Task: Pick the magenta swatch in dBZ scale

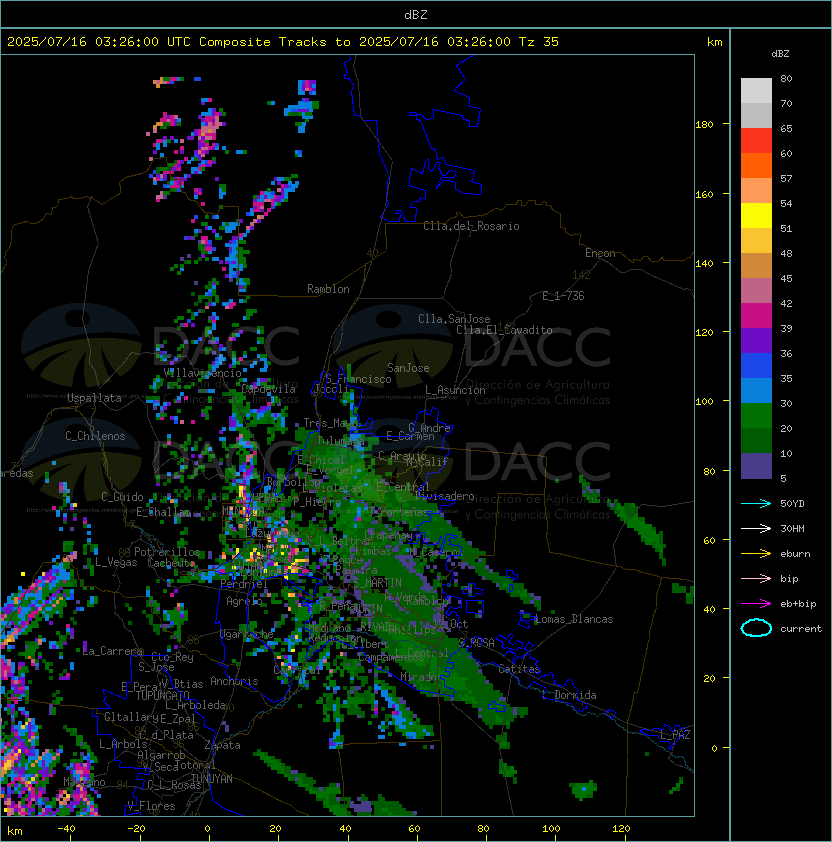Action: 756,316
